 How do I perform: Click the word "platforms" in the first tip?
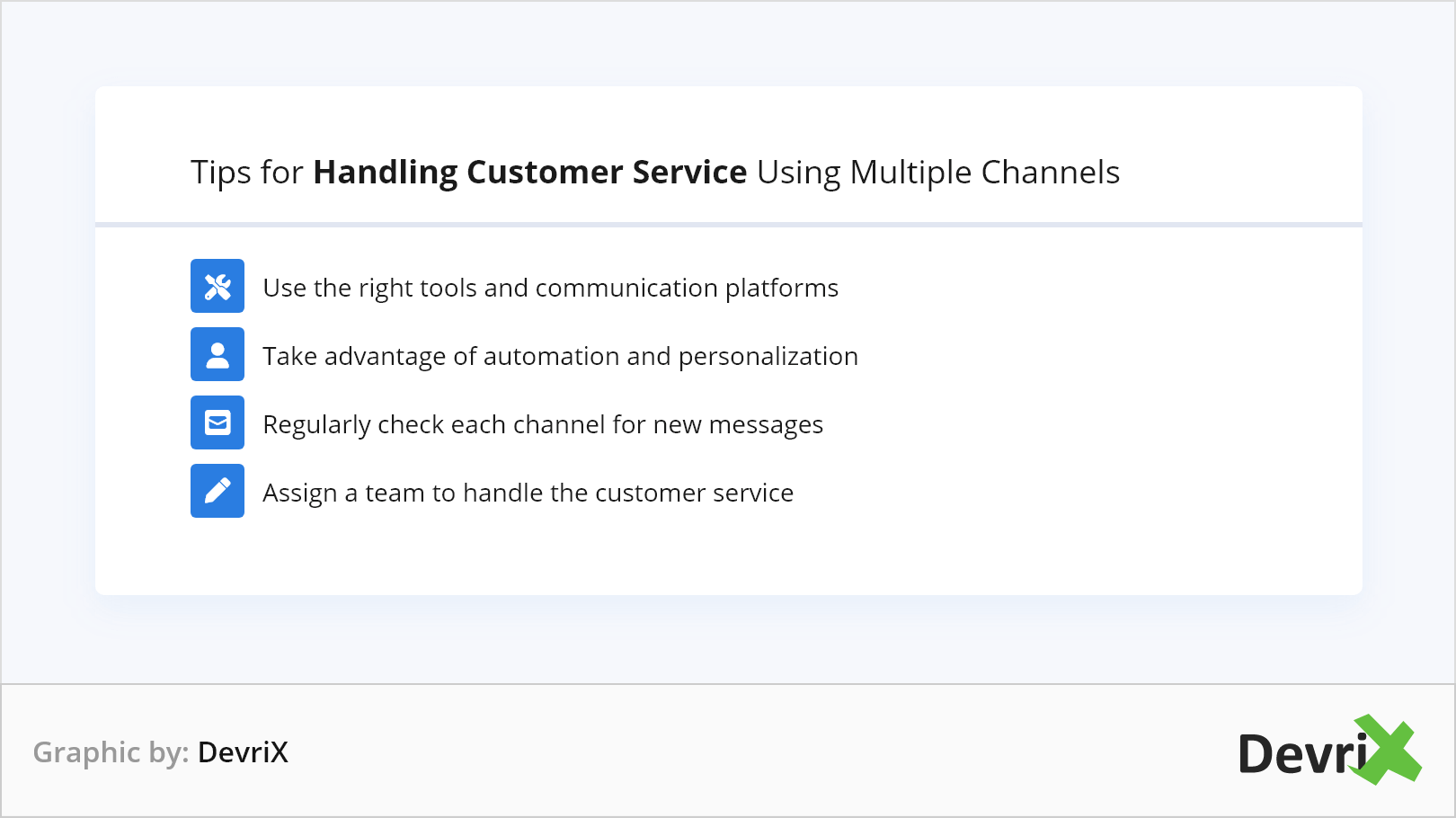point(781,288)
